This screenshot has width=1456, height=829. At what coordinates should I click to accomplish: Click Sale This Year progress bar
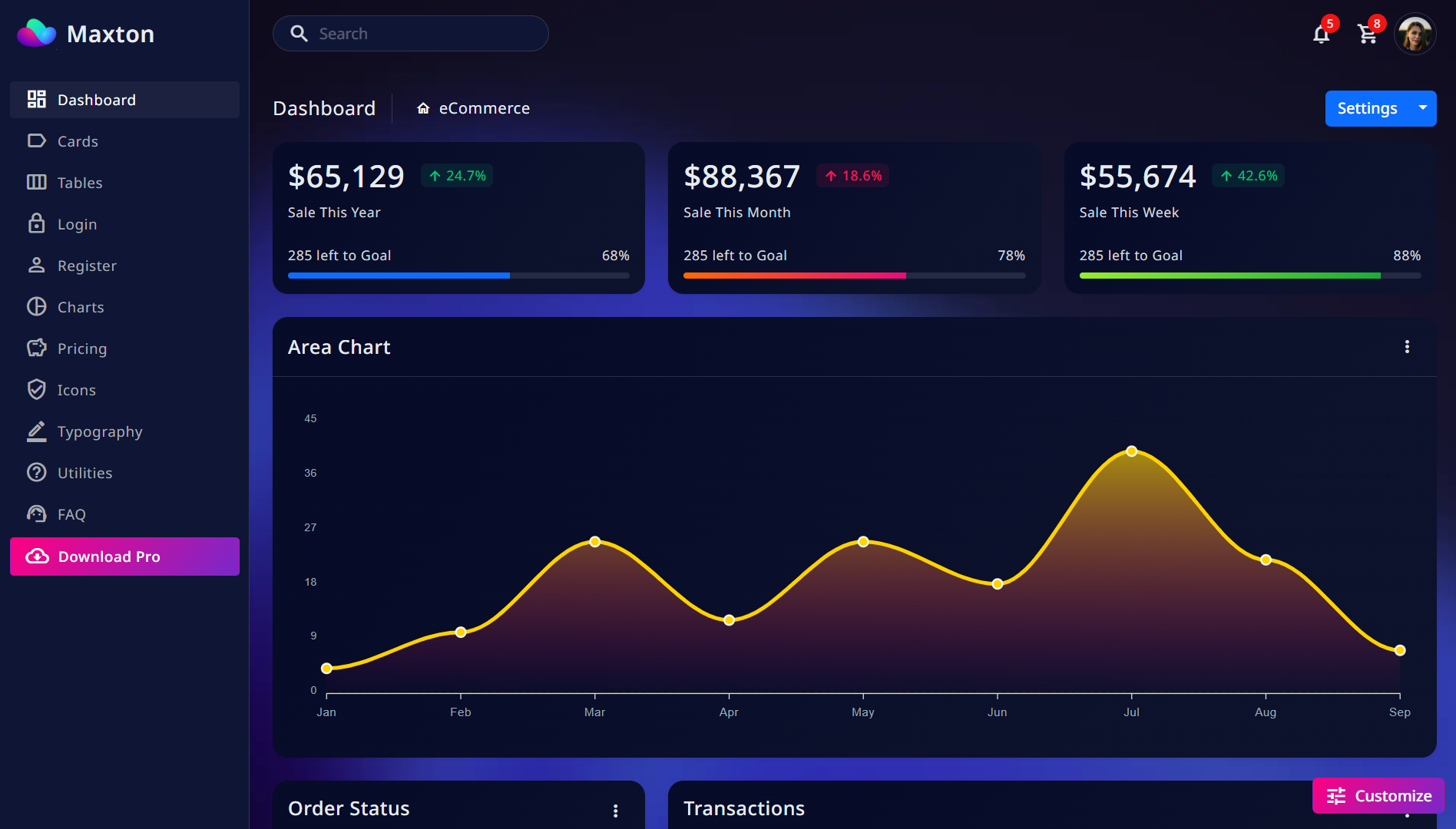[458, 276]
